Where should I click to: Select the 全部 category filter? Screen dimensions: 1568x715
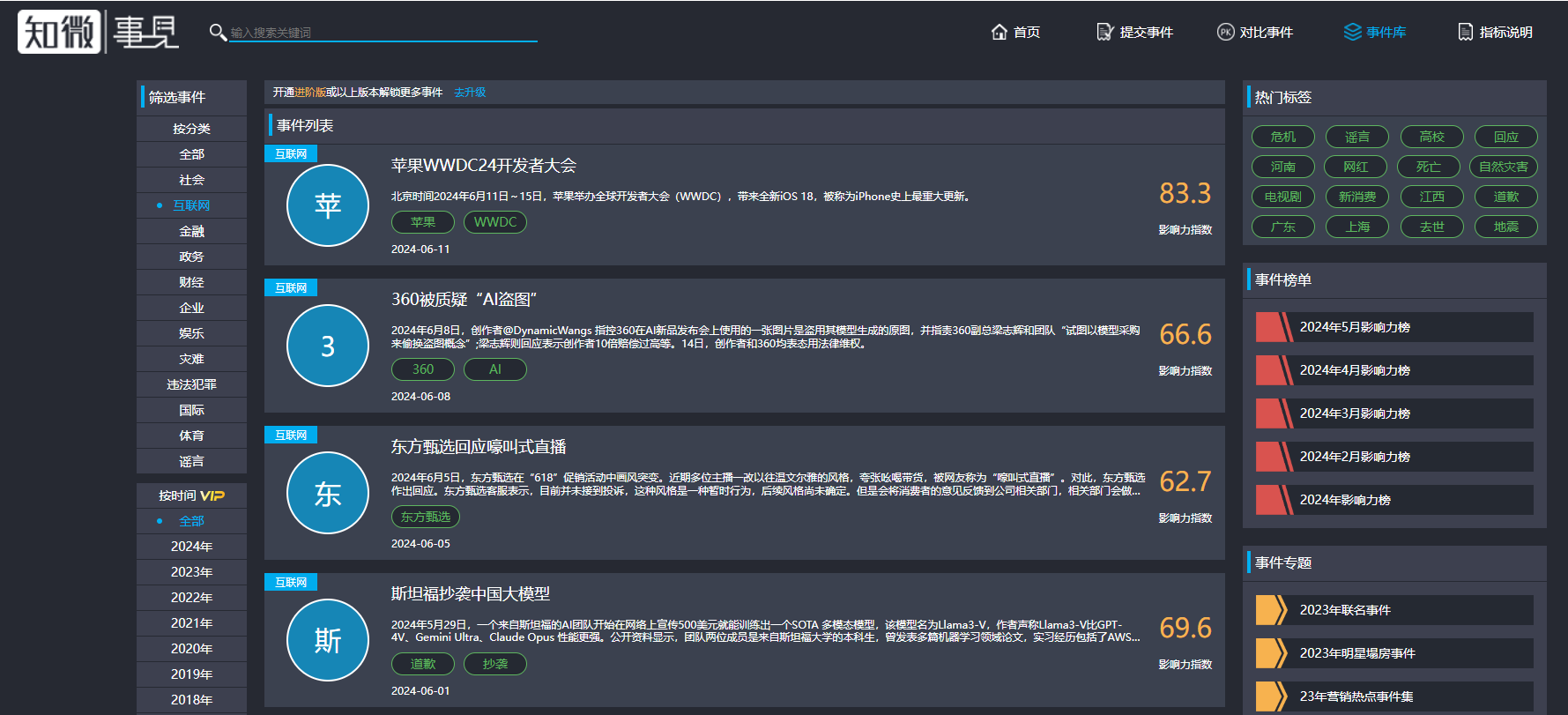(191, 154)
